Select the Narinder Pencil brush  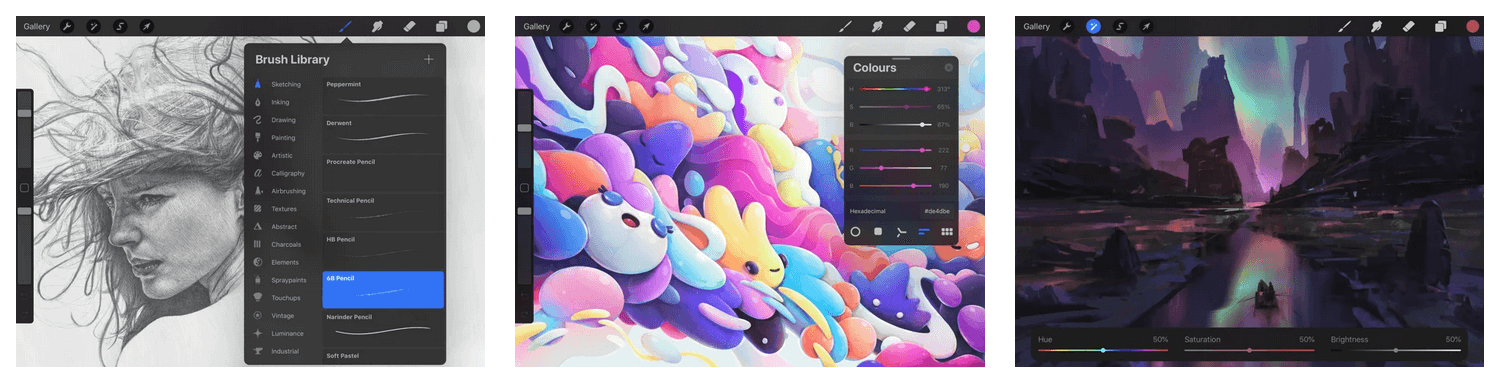pos(384,329)
